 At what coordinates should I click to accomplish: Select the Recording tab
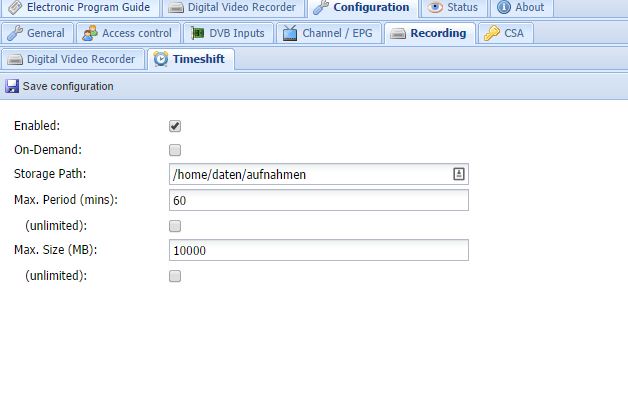click(430, 33)
